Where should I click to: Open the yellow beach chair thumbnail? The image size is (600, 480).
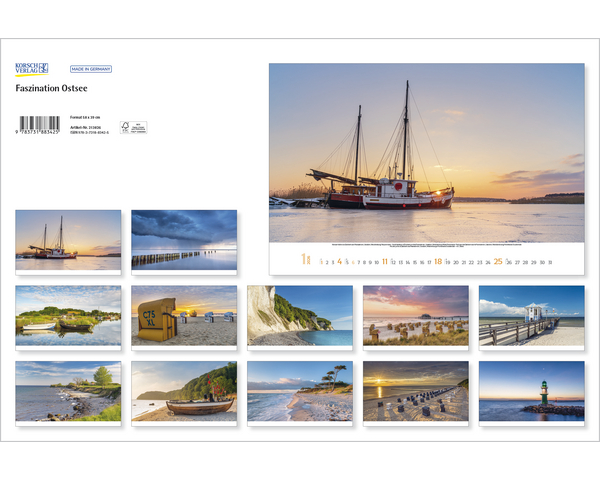click(184, 316)
